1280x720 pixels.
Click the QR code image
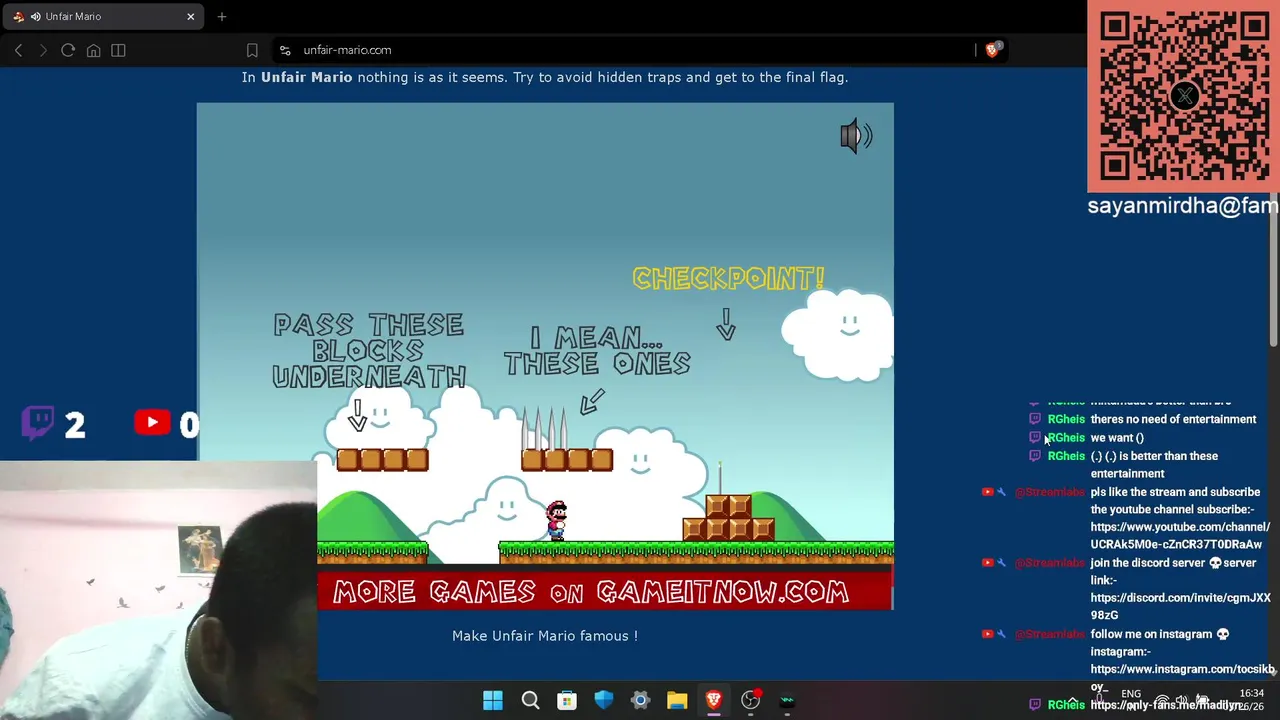[1184, 96]
